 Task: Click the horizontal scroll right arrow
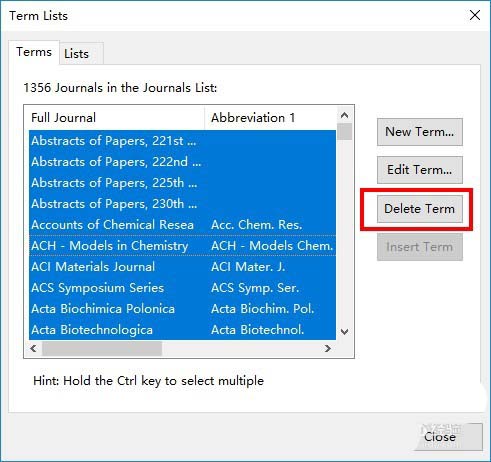pos(328,348)
